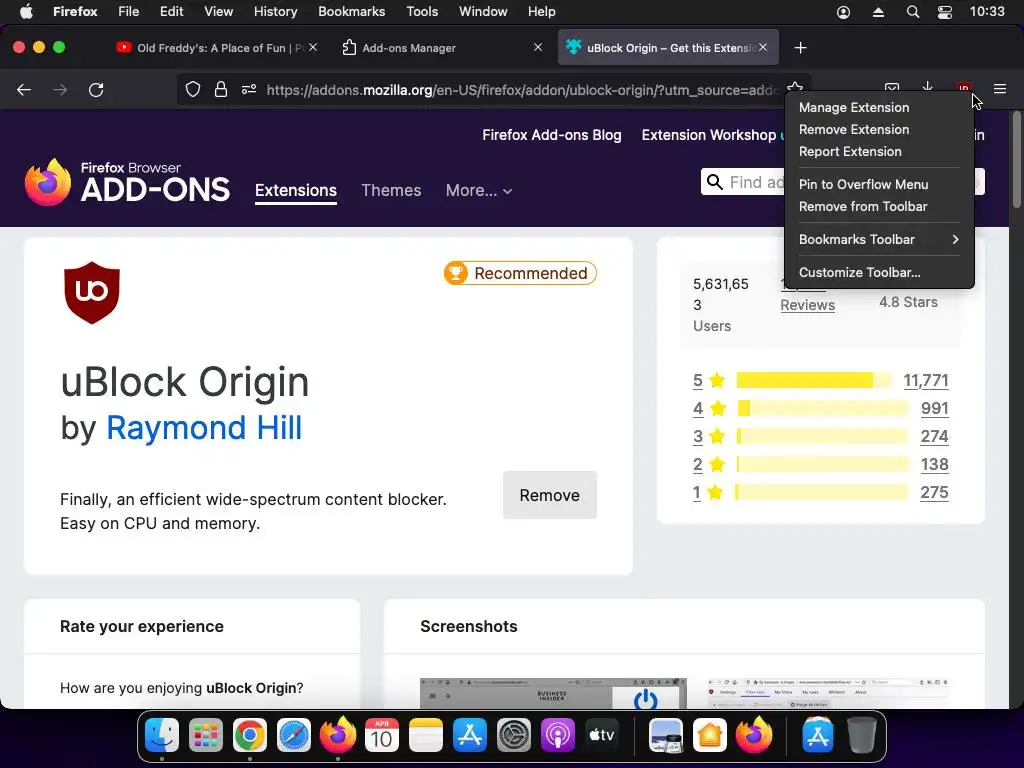Open macOS Spotlight search icon
Viewport: 1024px width, 768px height.
(x=913, y=12)
